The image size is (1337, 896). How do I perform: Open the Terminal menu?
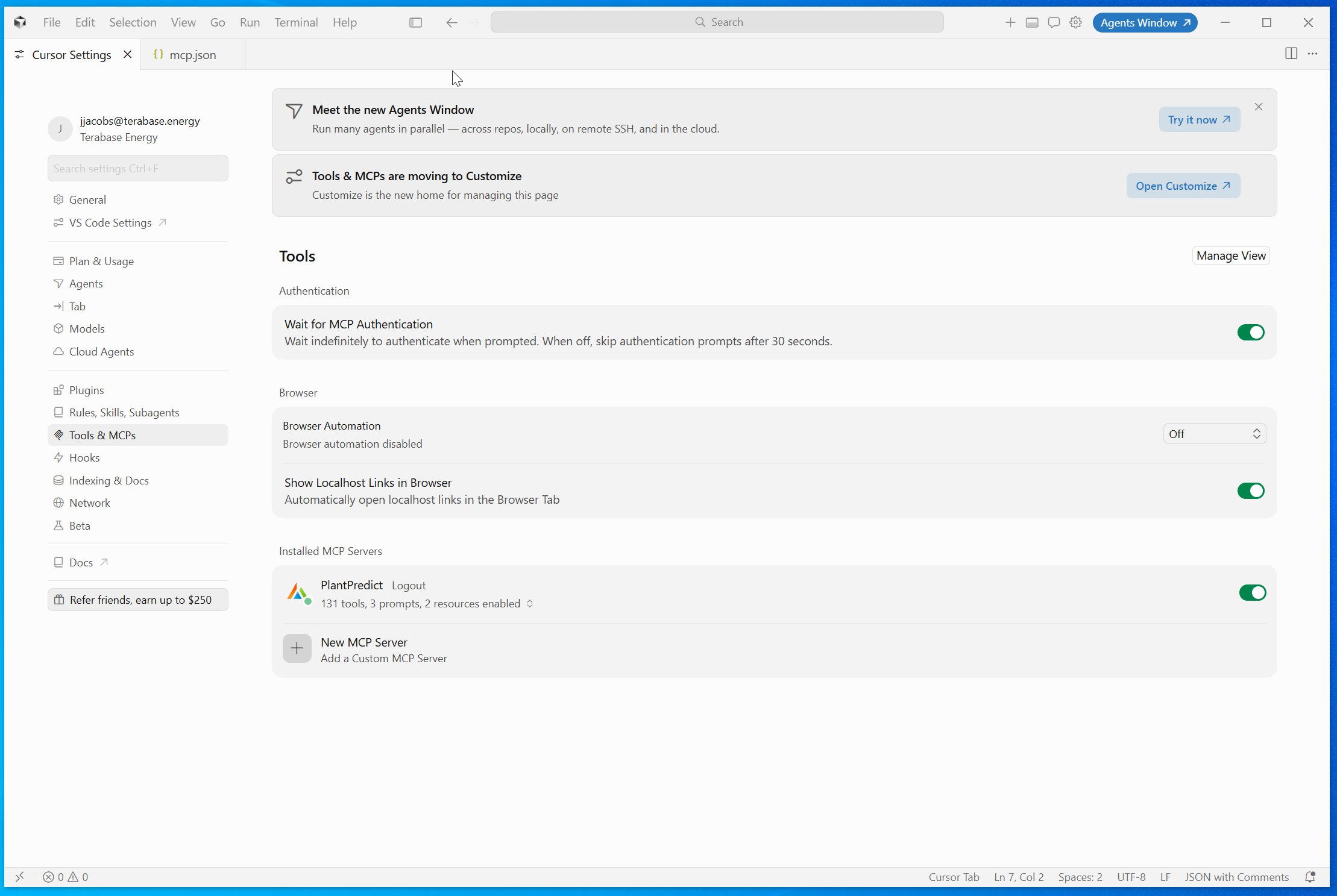[x=296, y=22]
